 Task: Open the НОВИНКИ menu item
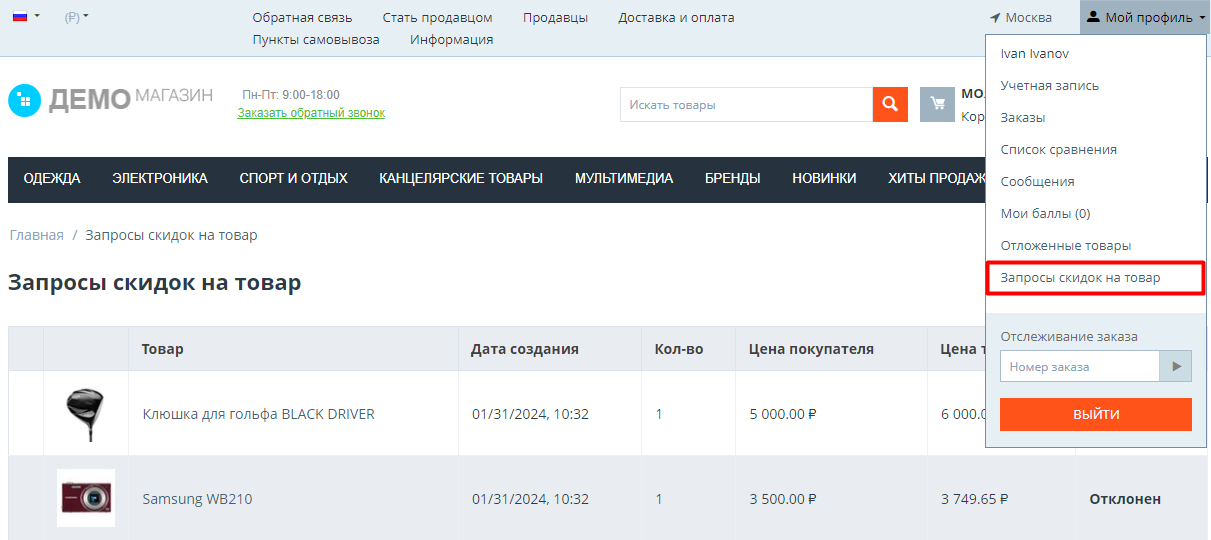pos(824,178)
